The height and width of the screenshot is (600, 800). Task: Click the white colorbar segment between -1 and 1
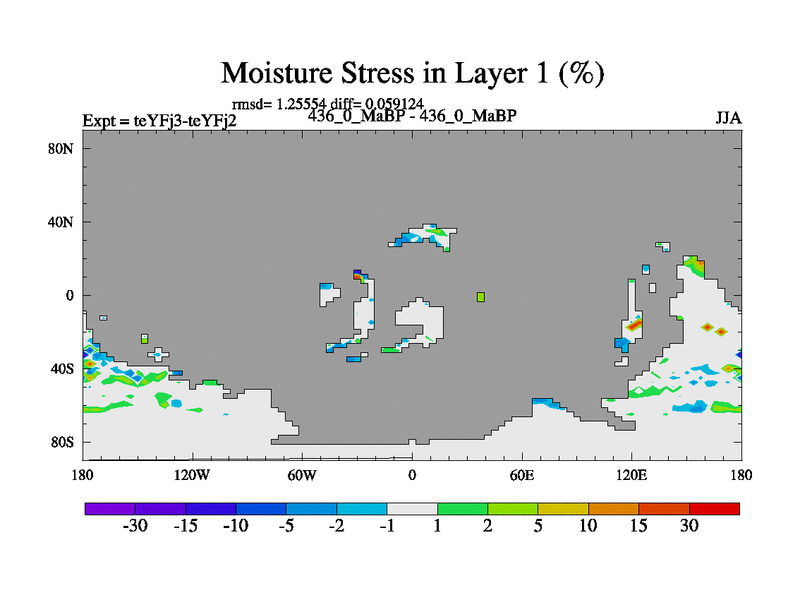[412, 509]
